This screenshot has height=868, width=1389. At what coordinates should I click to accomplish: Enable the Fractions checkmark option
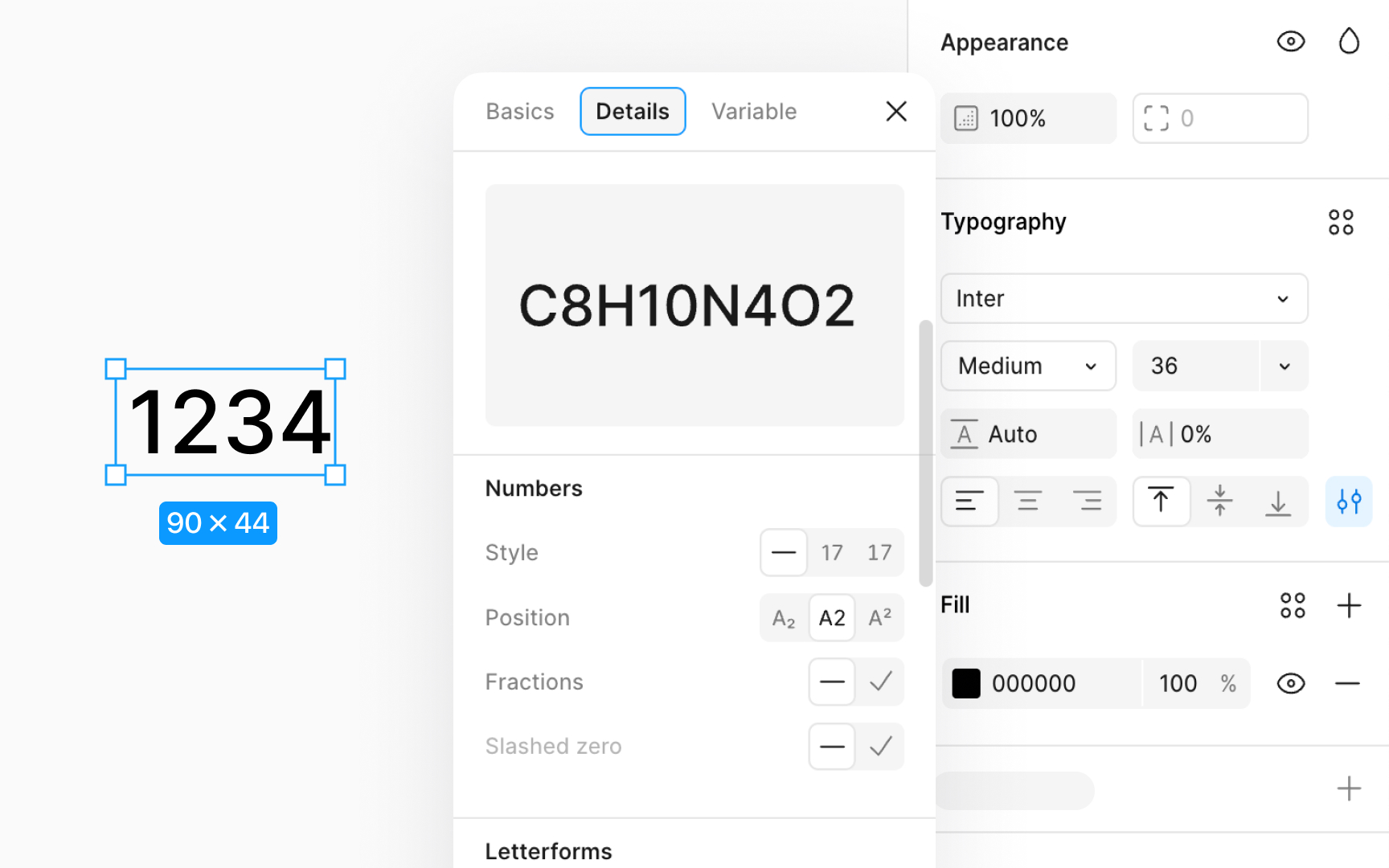click(880, 682)
